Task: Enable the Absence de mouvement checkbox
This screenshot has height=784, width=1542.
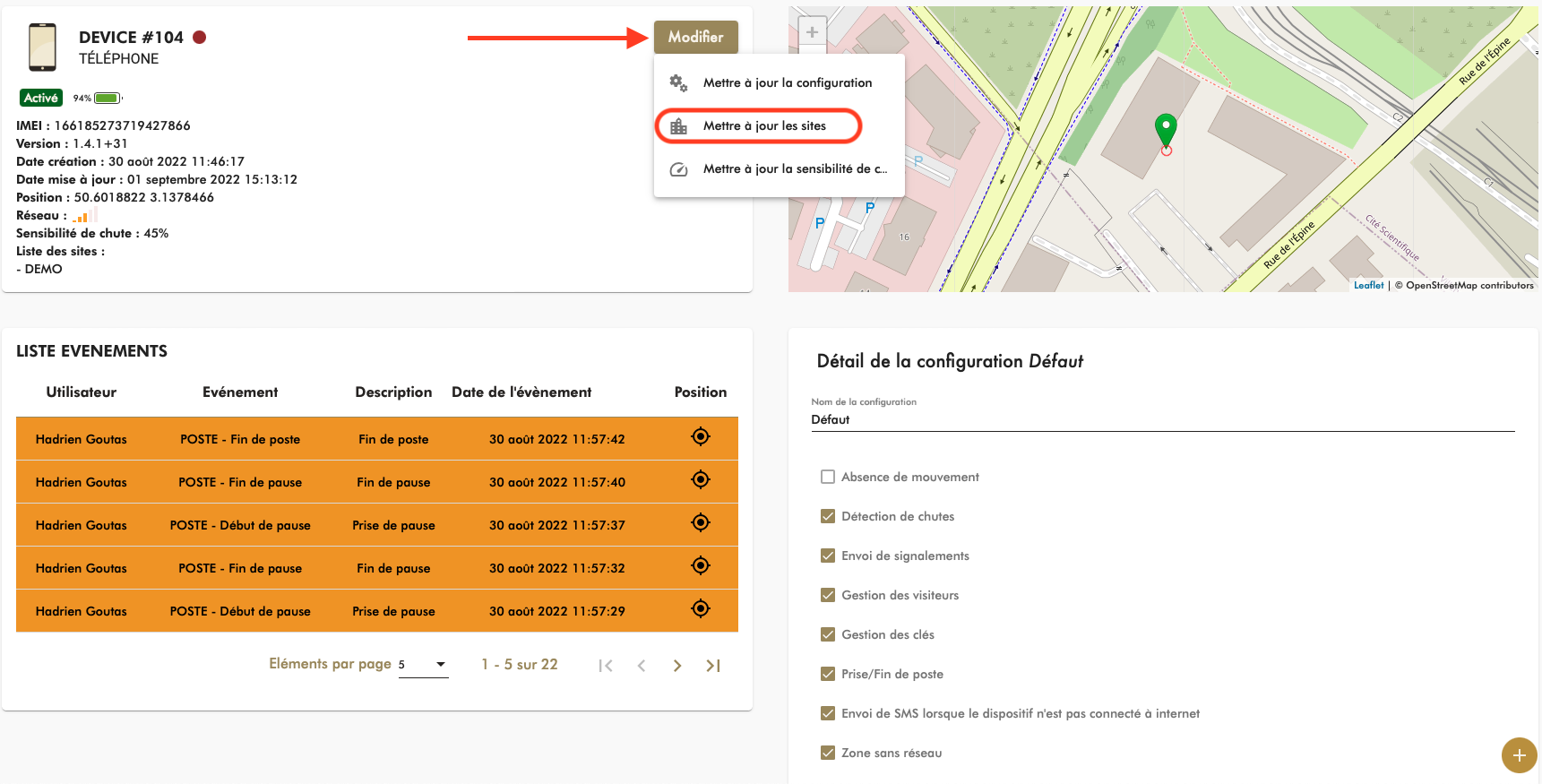Action: click(828, 477)
